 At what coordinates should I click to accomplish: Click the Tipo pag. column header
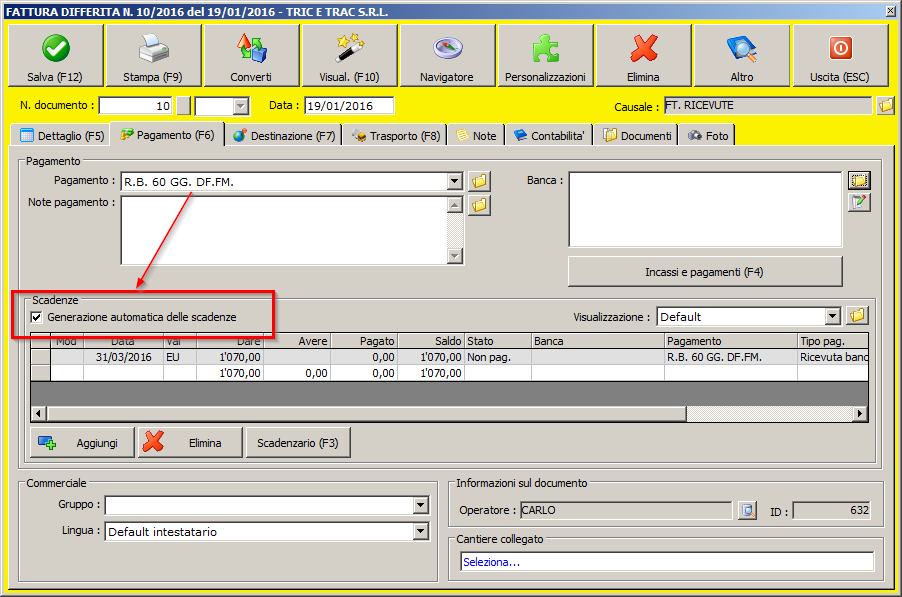point(833,341)
